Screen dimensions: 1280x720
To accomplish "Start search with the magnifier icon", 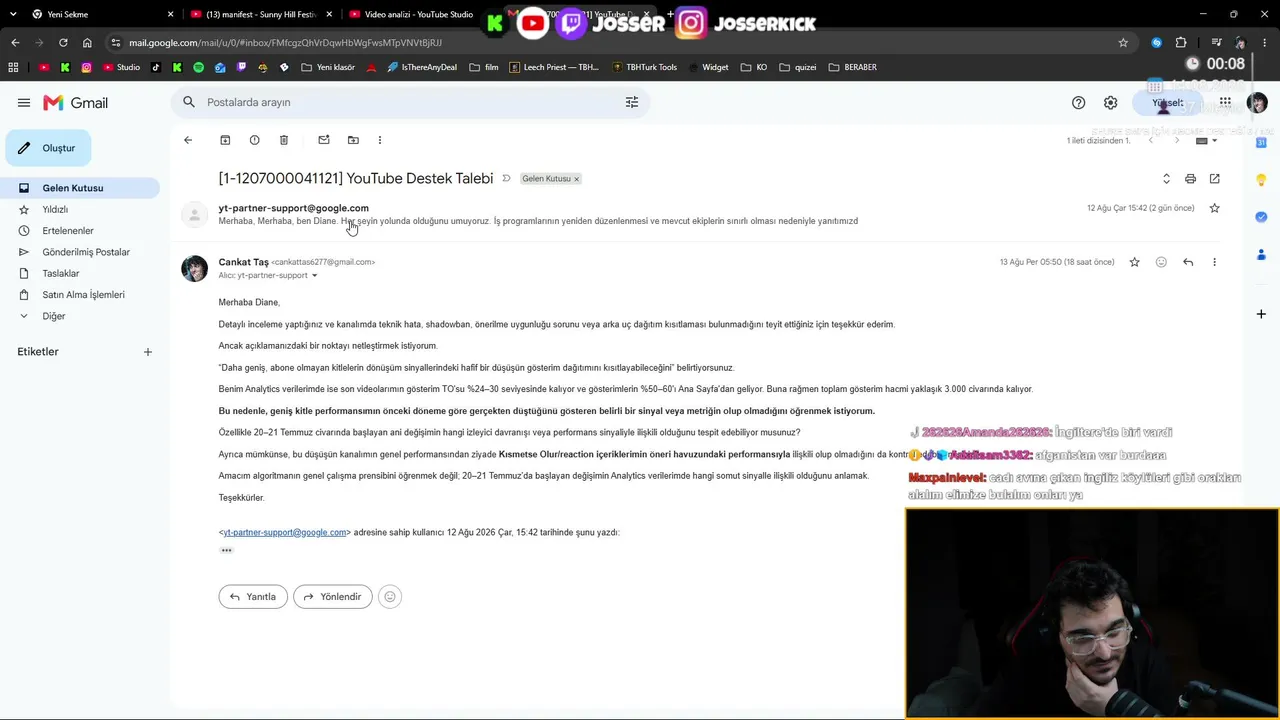I will pyautogui.click(x=189, y=102).
